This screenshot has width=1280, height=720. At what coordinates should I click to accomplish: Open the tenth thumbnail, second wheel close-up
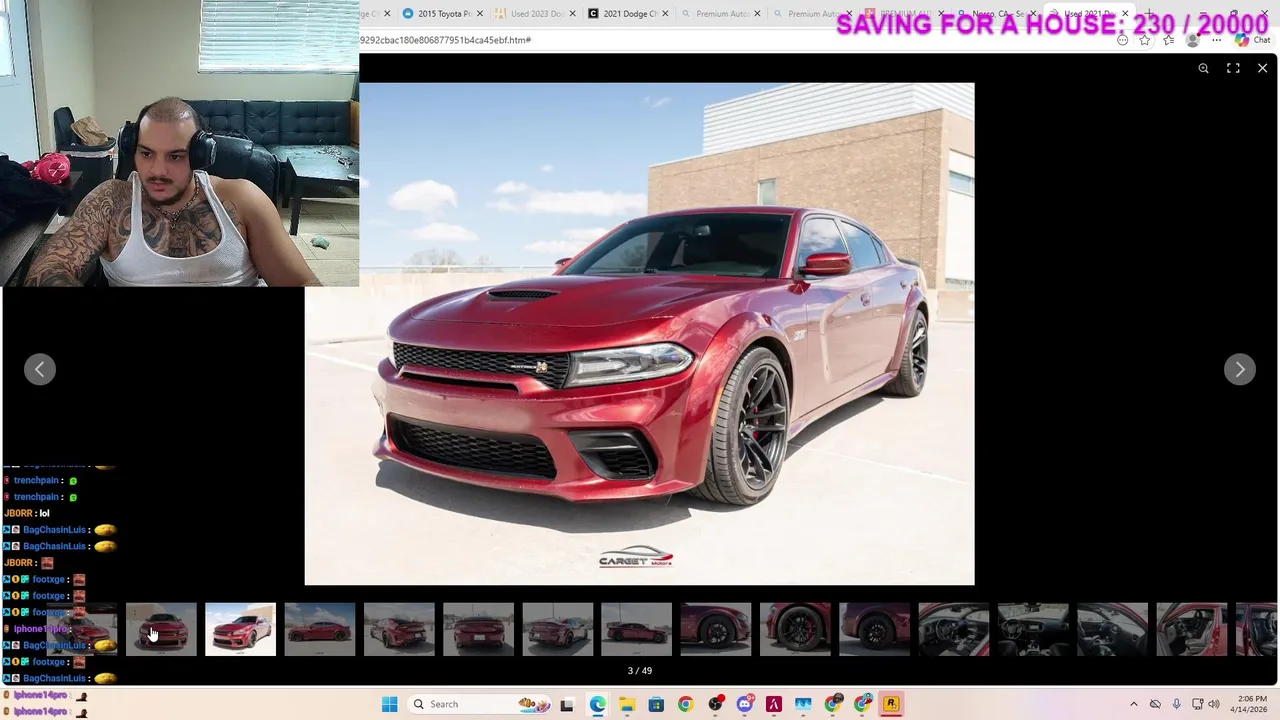click(x=795, y=630)
